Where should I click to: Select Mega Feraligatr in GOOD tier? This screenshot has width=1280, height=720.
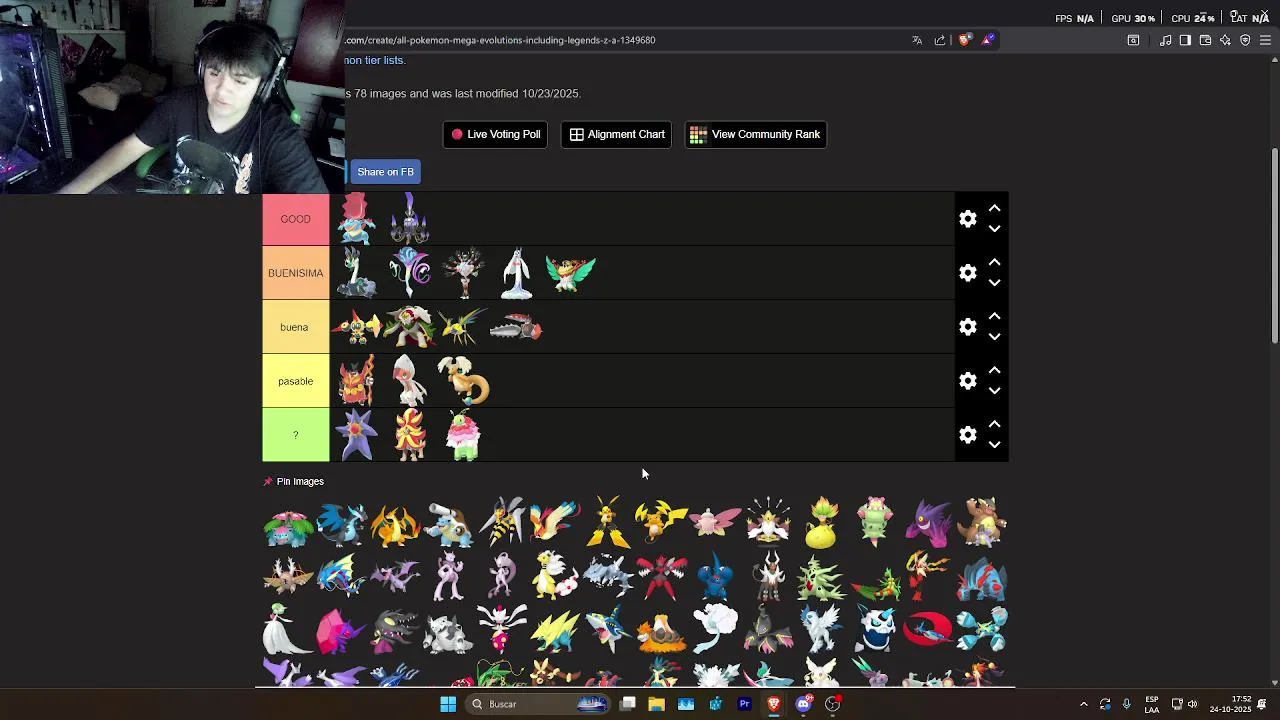pyautogui.click(x=356, y=219)
